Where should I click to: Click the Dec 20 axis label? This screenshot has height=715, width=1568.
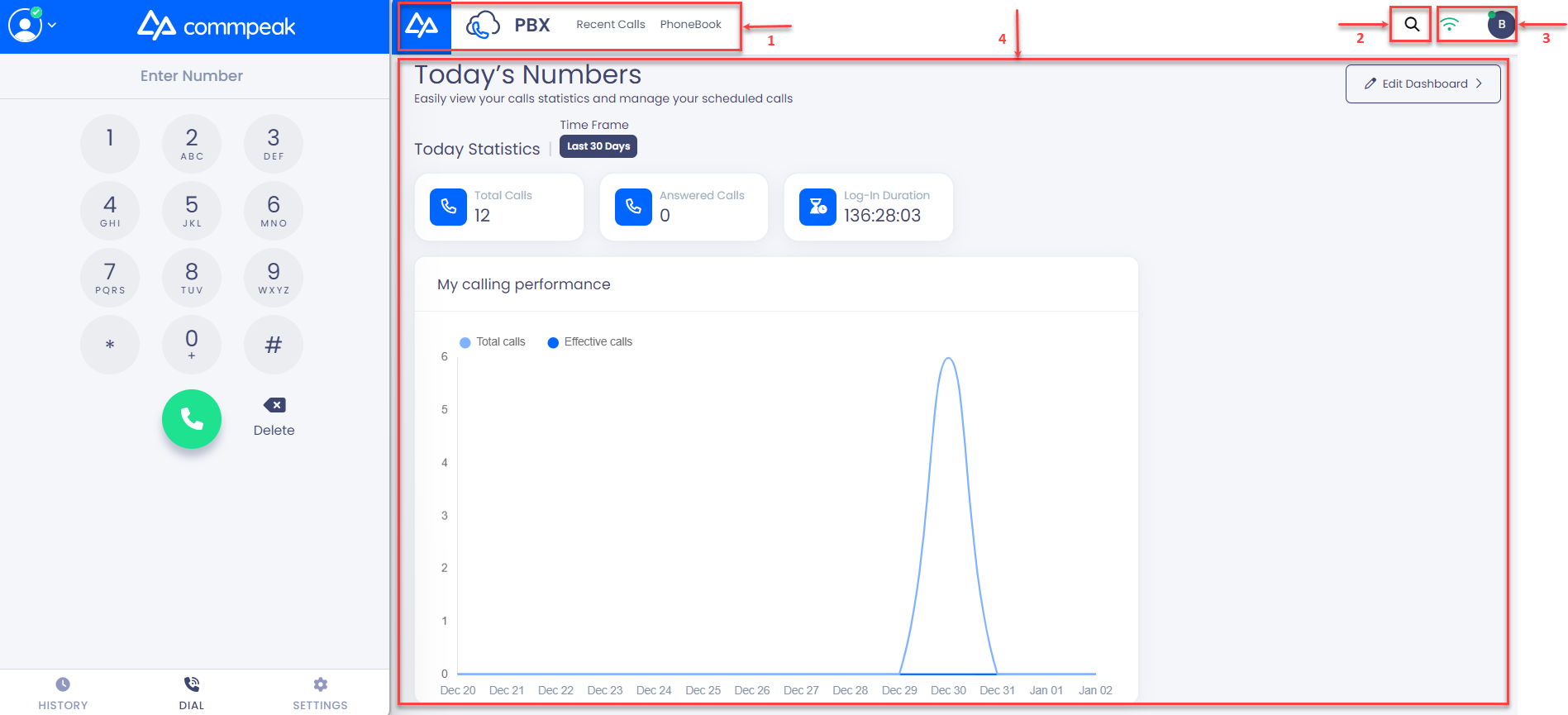tap(458, 690)
